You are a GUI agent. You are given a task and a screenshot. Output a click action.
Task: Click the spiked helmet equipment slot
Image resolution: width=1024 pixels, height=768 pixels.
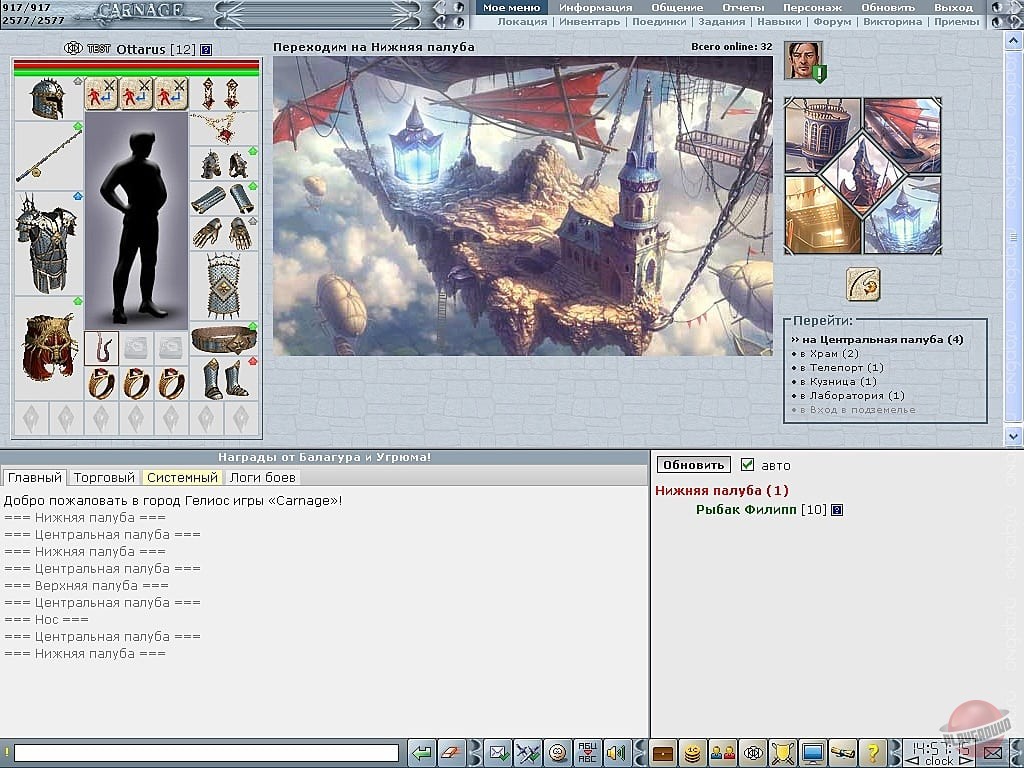(x=47, y=98)
